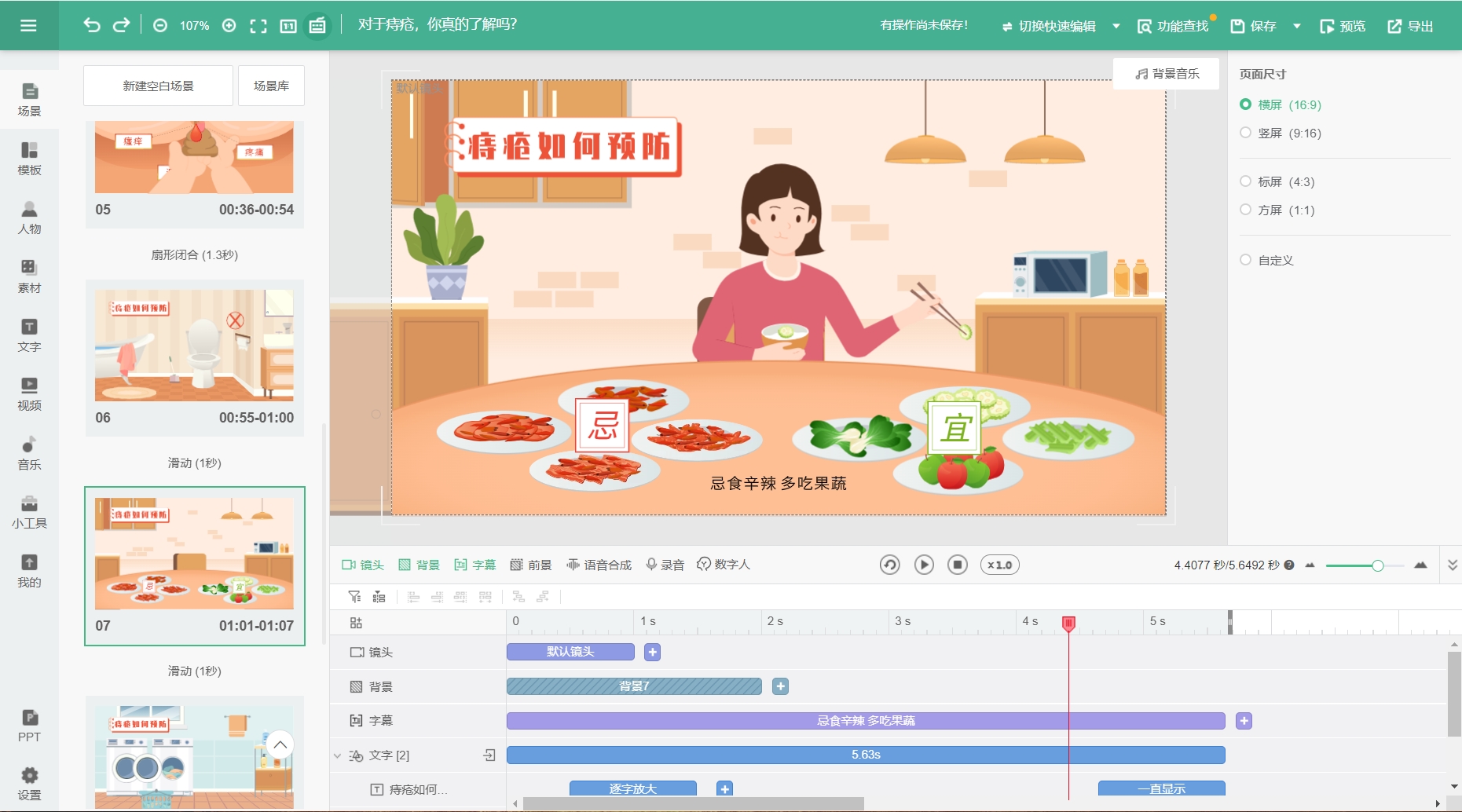
Task: Open the 人物 characters panel
Action: pyautogui.click(x=29, y=218)
